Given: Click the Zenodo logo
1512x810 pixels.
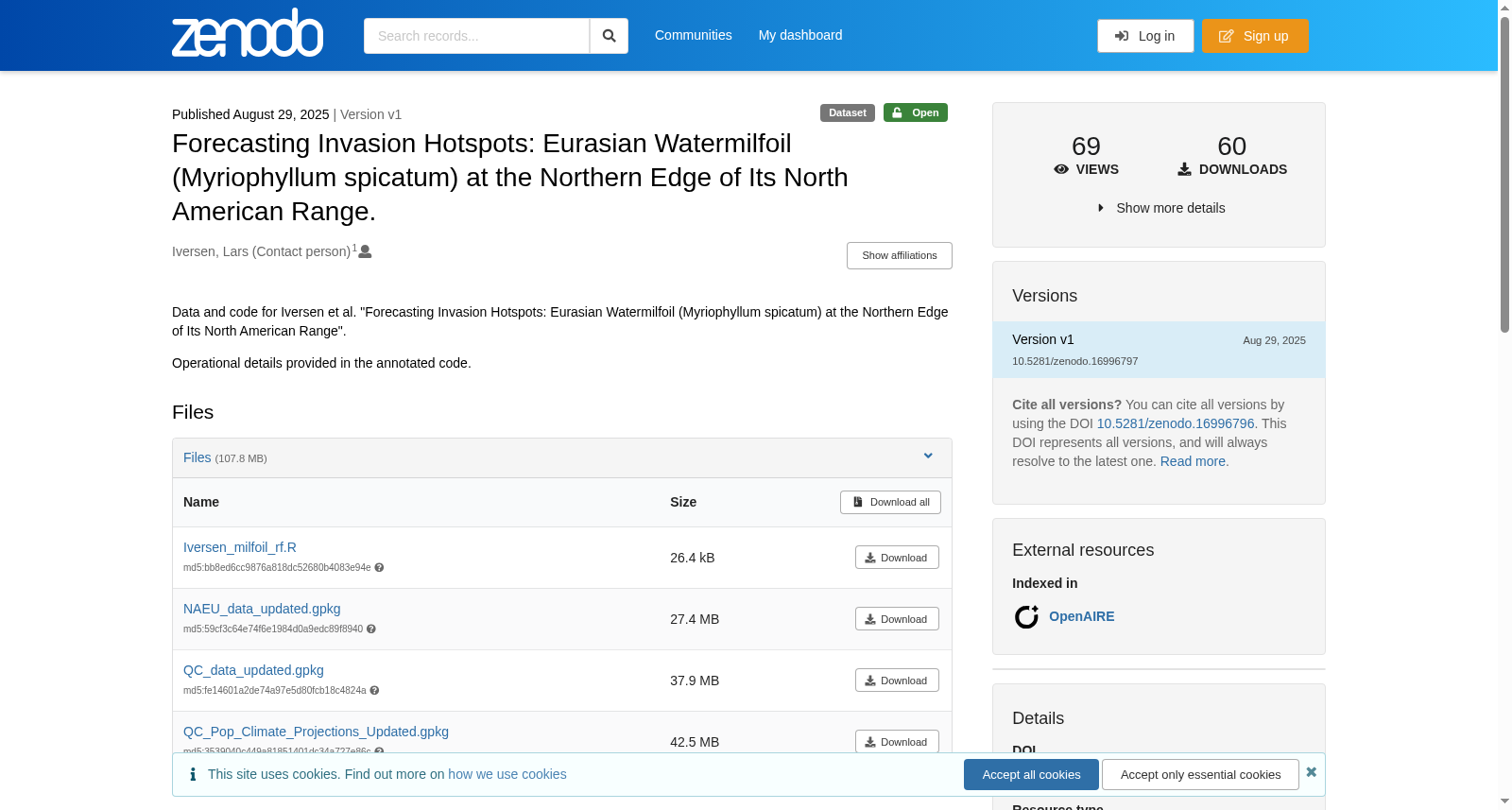Looking at the screenshot, I should [x=248, y=33].
